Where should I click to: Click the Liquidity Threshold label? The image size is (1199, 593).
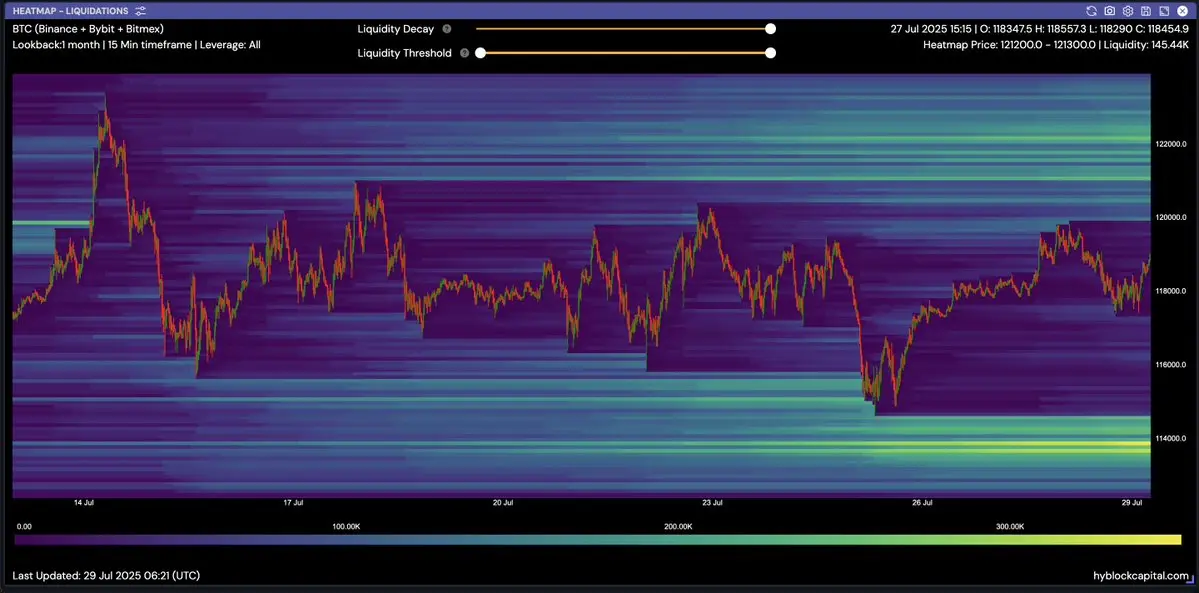(x=405, y=53)
